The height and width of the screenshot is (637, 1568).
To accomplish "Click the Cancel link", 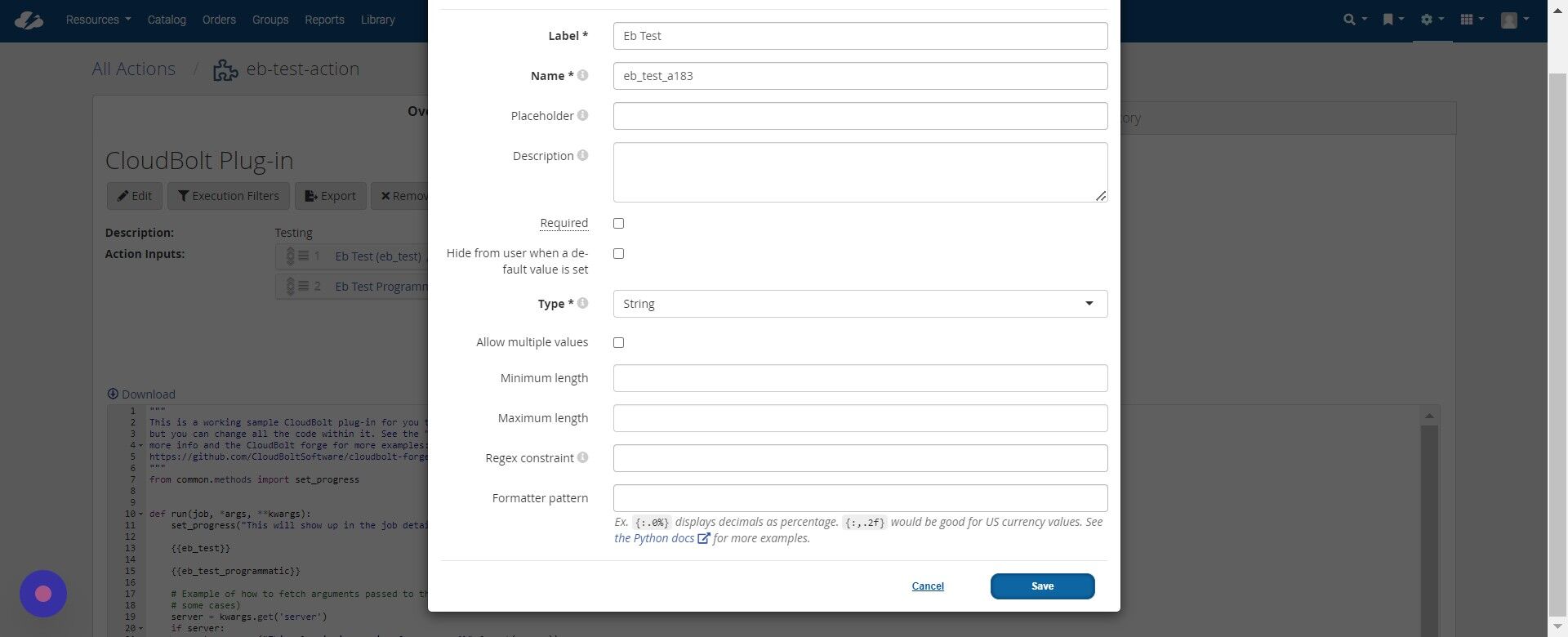I will point(928,586).
